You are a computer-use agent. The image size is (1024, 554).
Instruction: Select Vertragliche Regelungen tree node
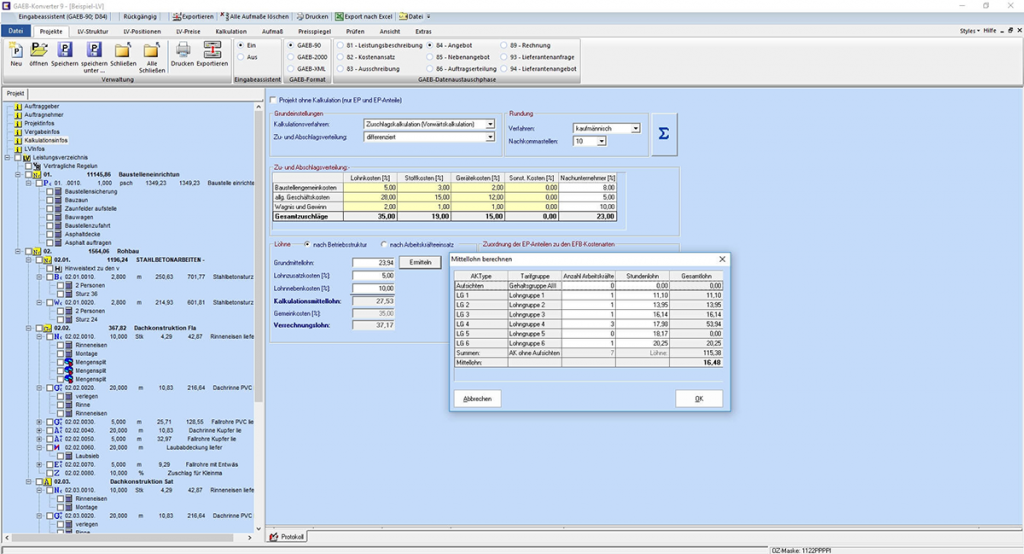71,166
